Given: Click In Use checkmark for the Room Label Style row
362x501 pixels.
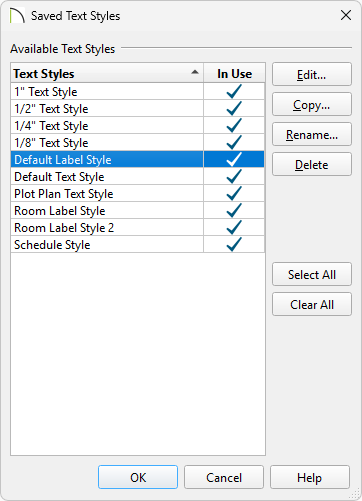Looking at the screenshot, I should point(234,210).
